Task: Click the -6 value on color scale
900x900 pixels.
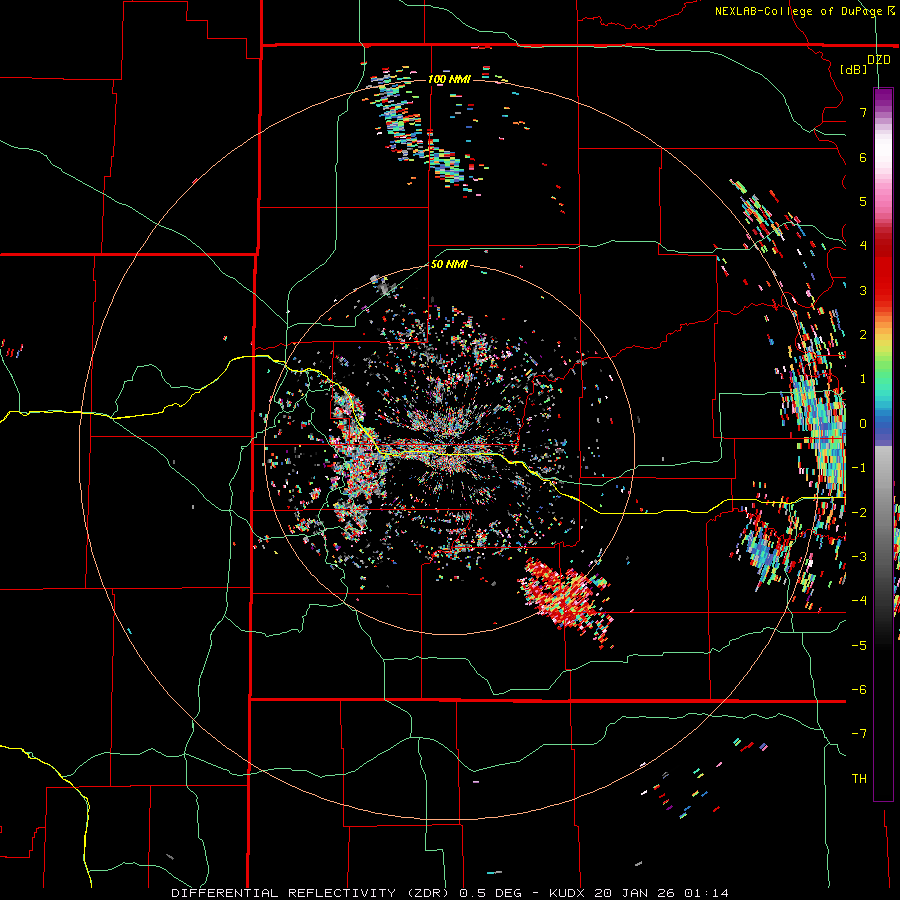Action: tap(859, 690)
